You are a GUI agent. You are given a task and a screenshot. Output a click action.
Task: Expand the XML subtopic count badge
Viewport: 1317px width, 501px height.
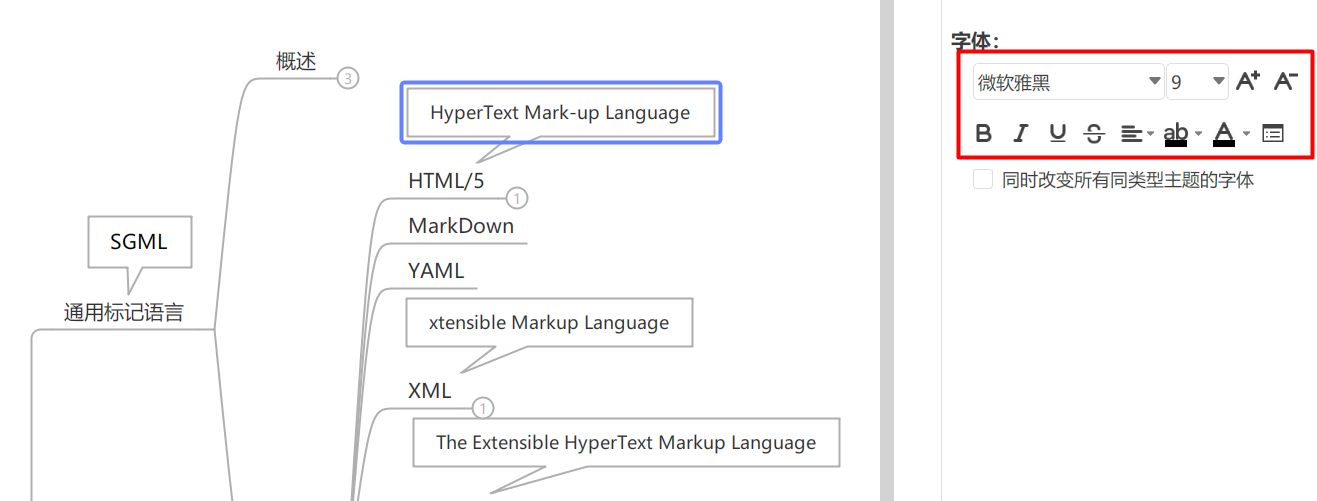coord(483,408)
